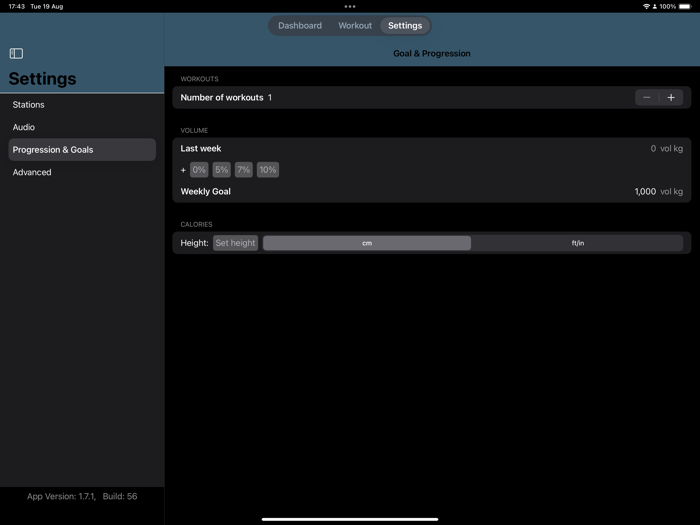Decrease number of workouts with minus
The height and width of the screenshot is (525, 700).
(647, 97)
